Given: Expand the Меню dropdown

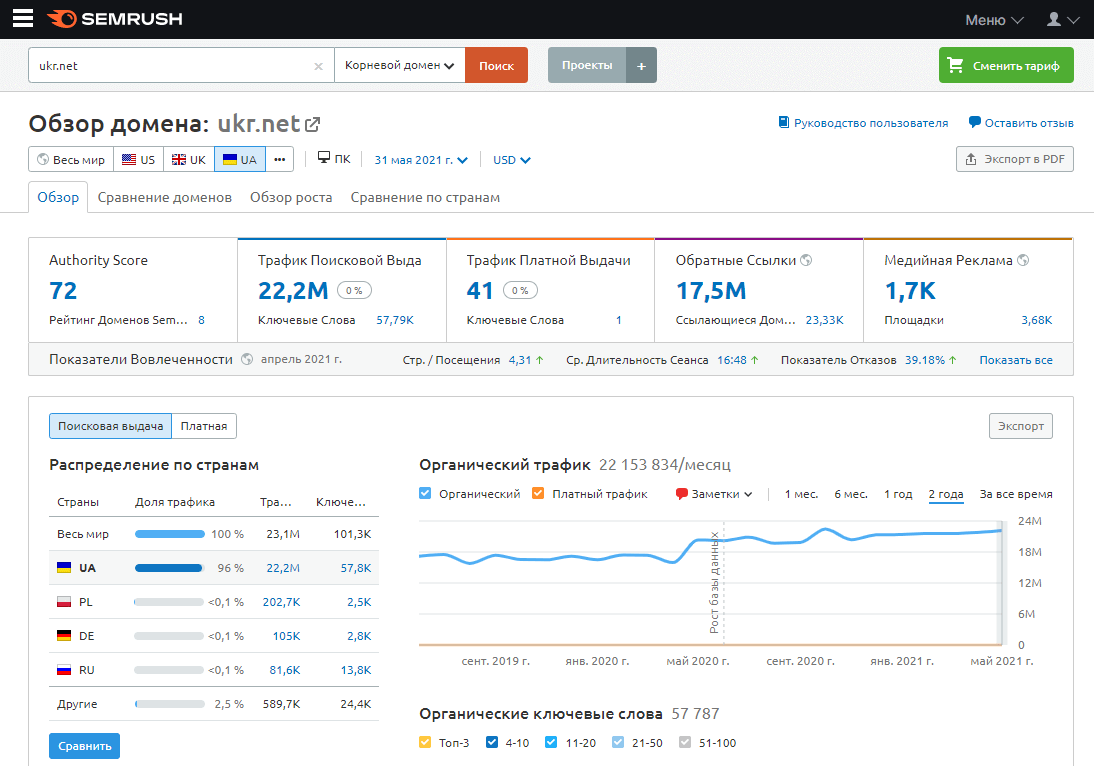Looking at the screenshot, I should point(994,20).
